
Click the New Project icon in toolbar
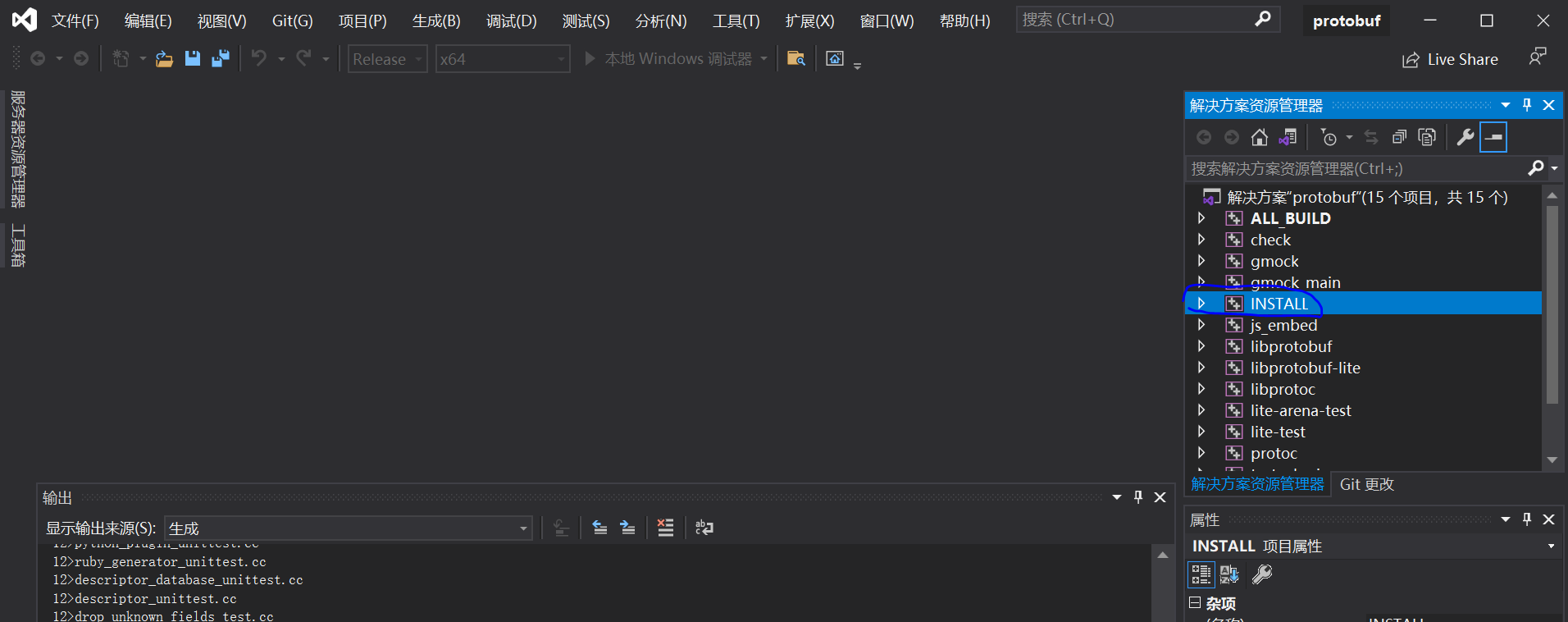(x=121, y=58)
